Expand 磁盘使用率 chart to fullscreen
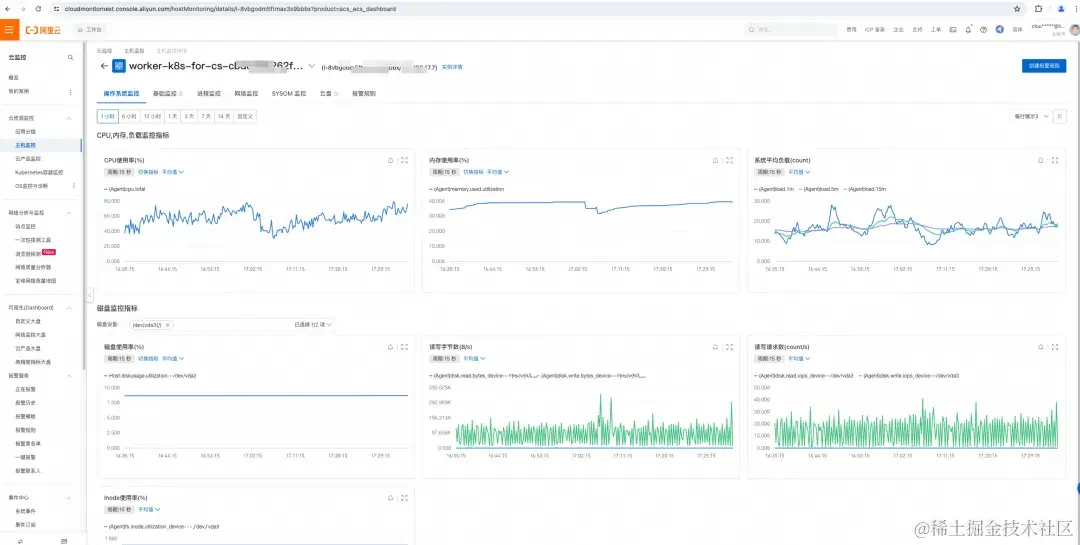 click(x=404, y=347)
